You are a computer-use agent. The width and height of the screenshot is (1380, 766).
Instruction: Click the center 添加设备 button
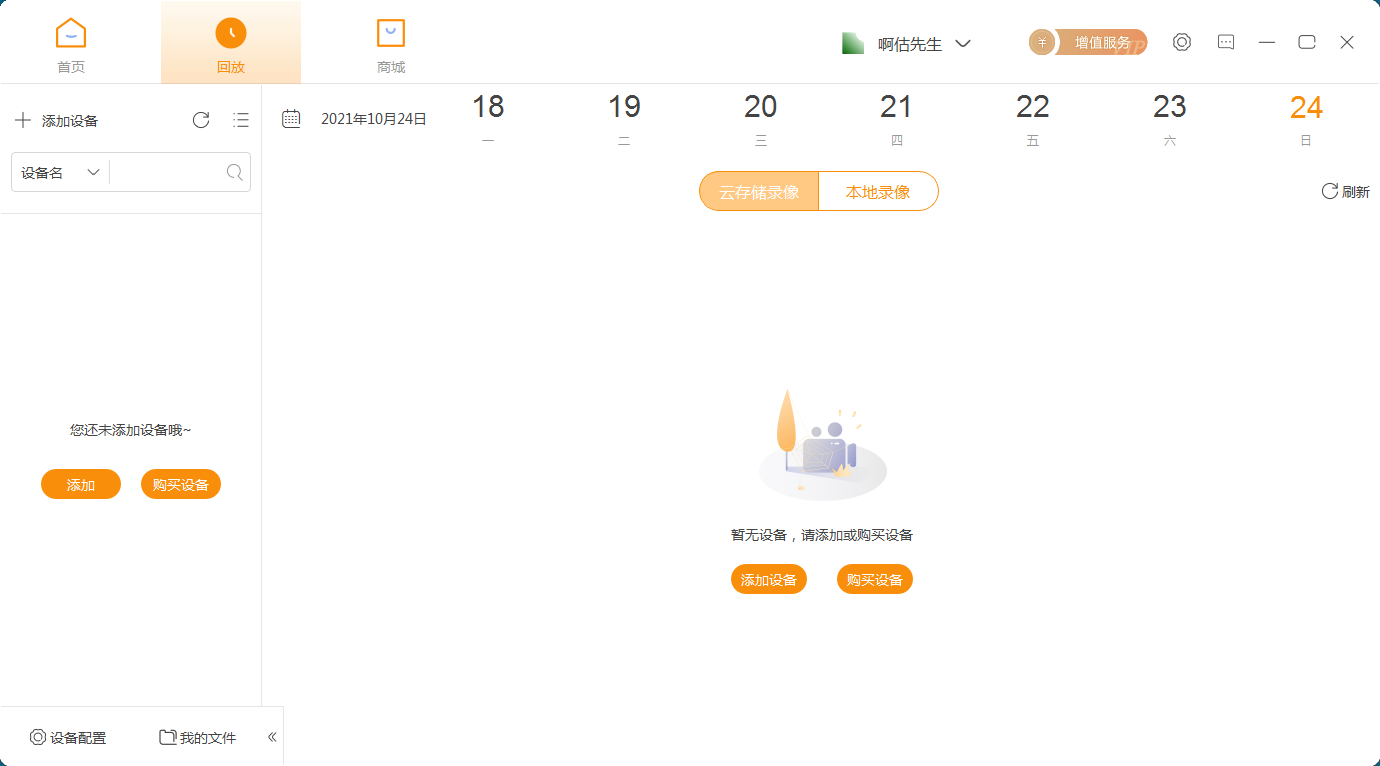click(x=769, y=580)
